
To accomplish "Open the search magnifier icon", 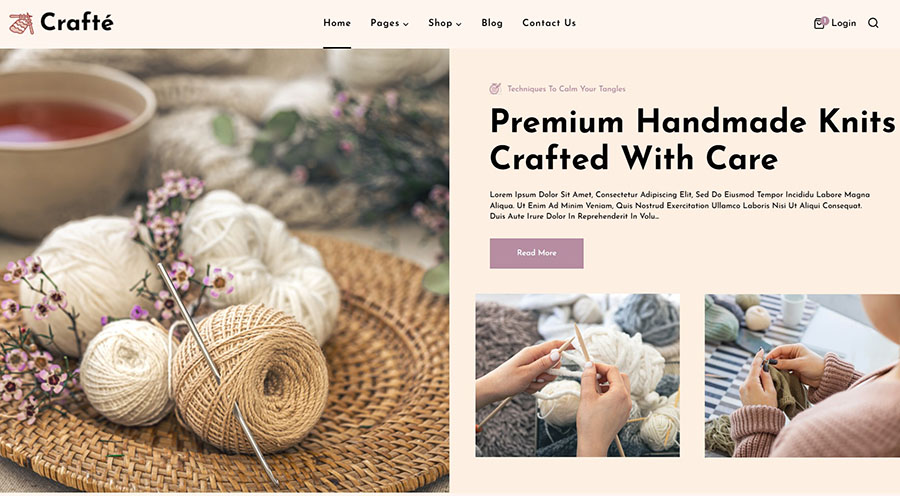I will (873, 23).
